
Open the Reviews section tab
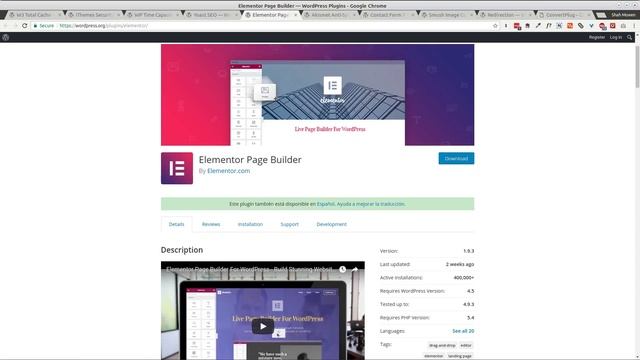pos(211,224)
